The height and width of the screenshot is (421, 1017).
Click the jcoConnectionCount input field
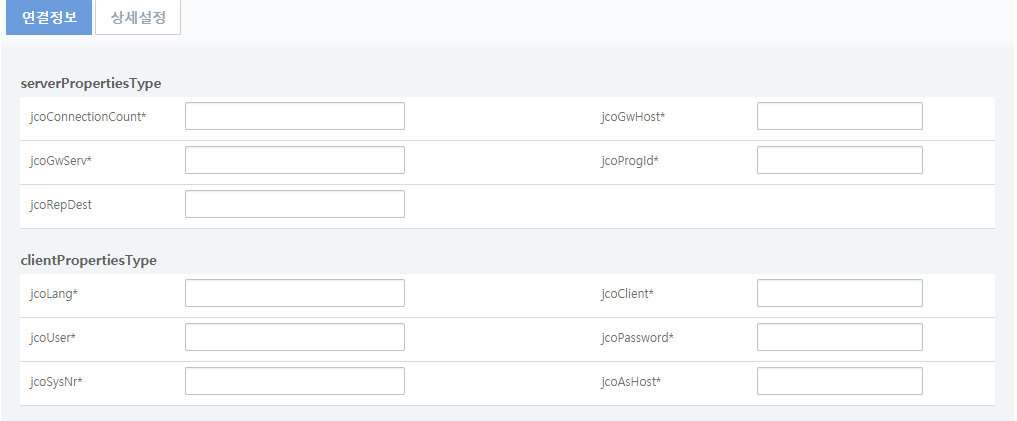click(294, 116)
